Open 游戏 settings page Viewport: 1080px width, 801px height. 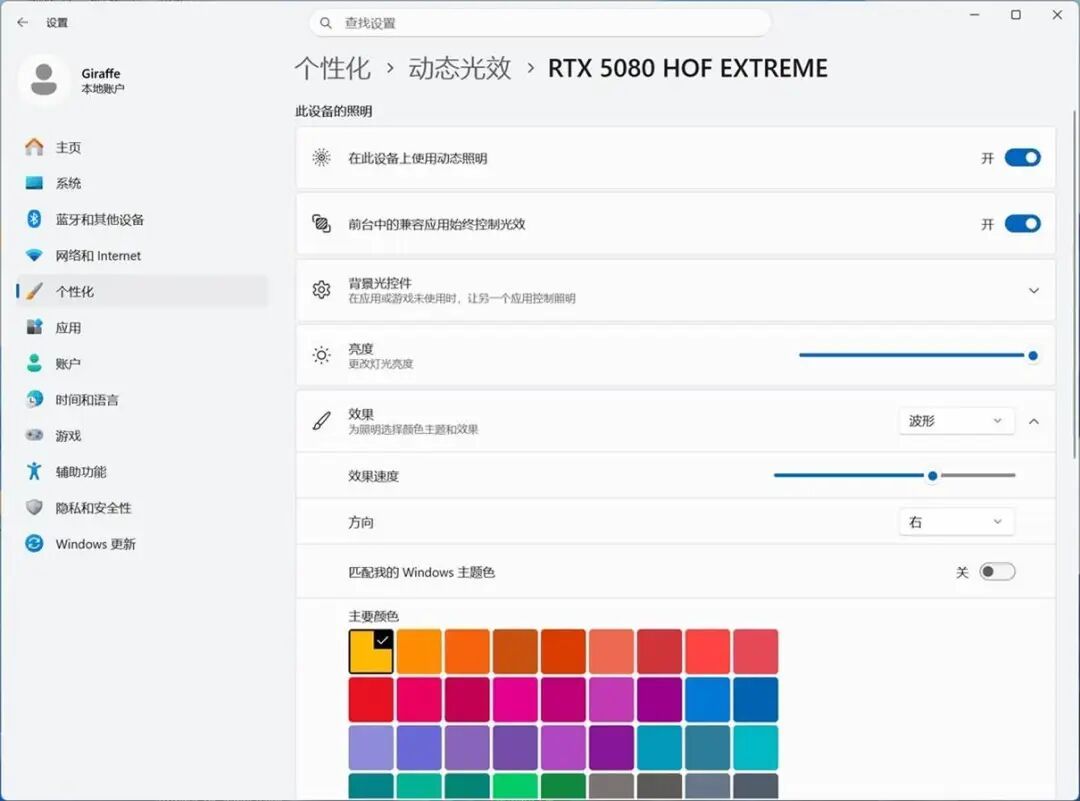click(141, 435)
